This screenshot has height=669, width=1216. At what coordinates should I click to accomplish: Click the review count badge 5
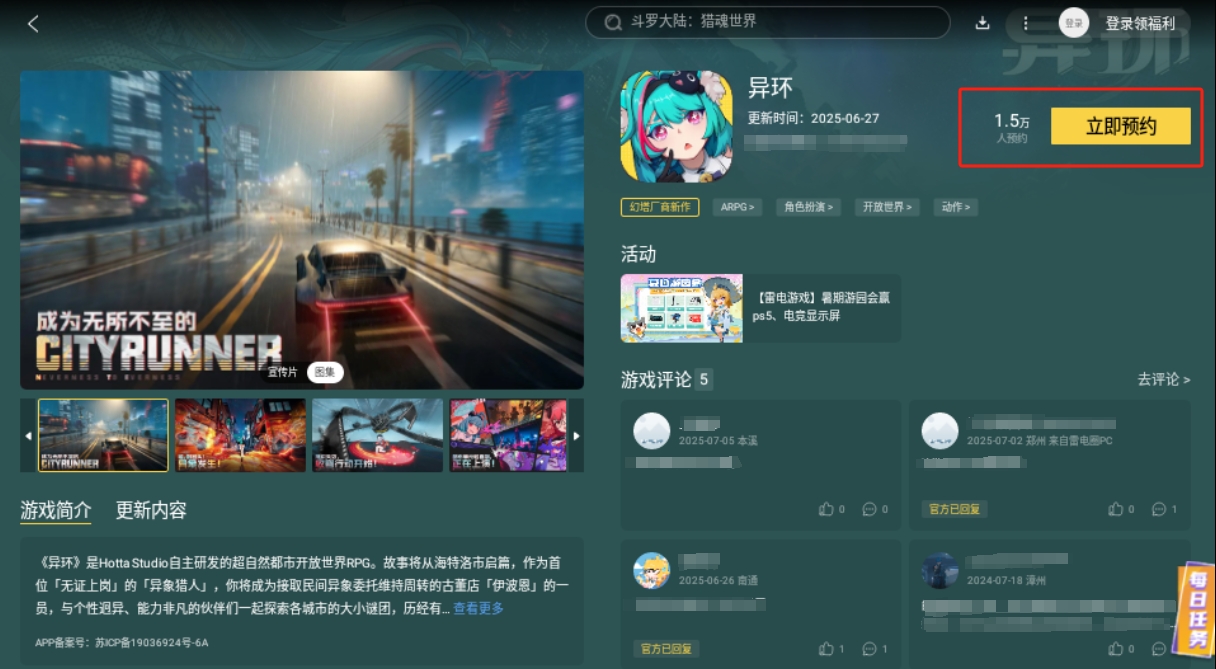pyautogui.click(x=705, y=380)
